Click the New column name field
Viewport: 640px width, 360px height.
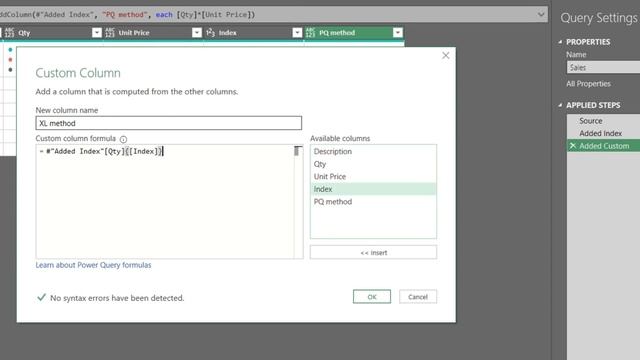click(169, 123)
